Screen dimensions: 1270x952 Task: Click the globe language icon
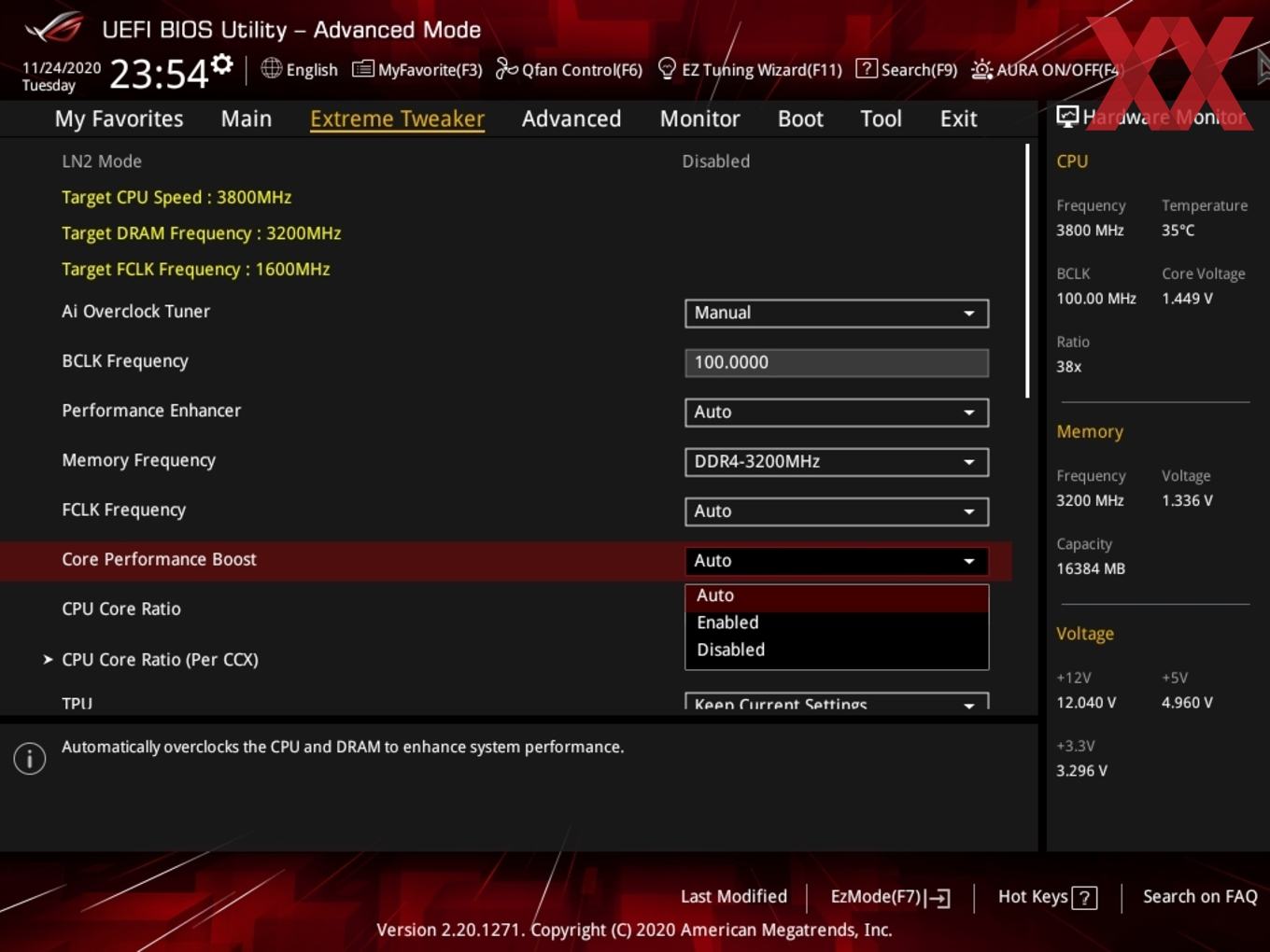pos(271,68)
